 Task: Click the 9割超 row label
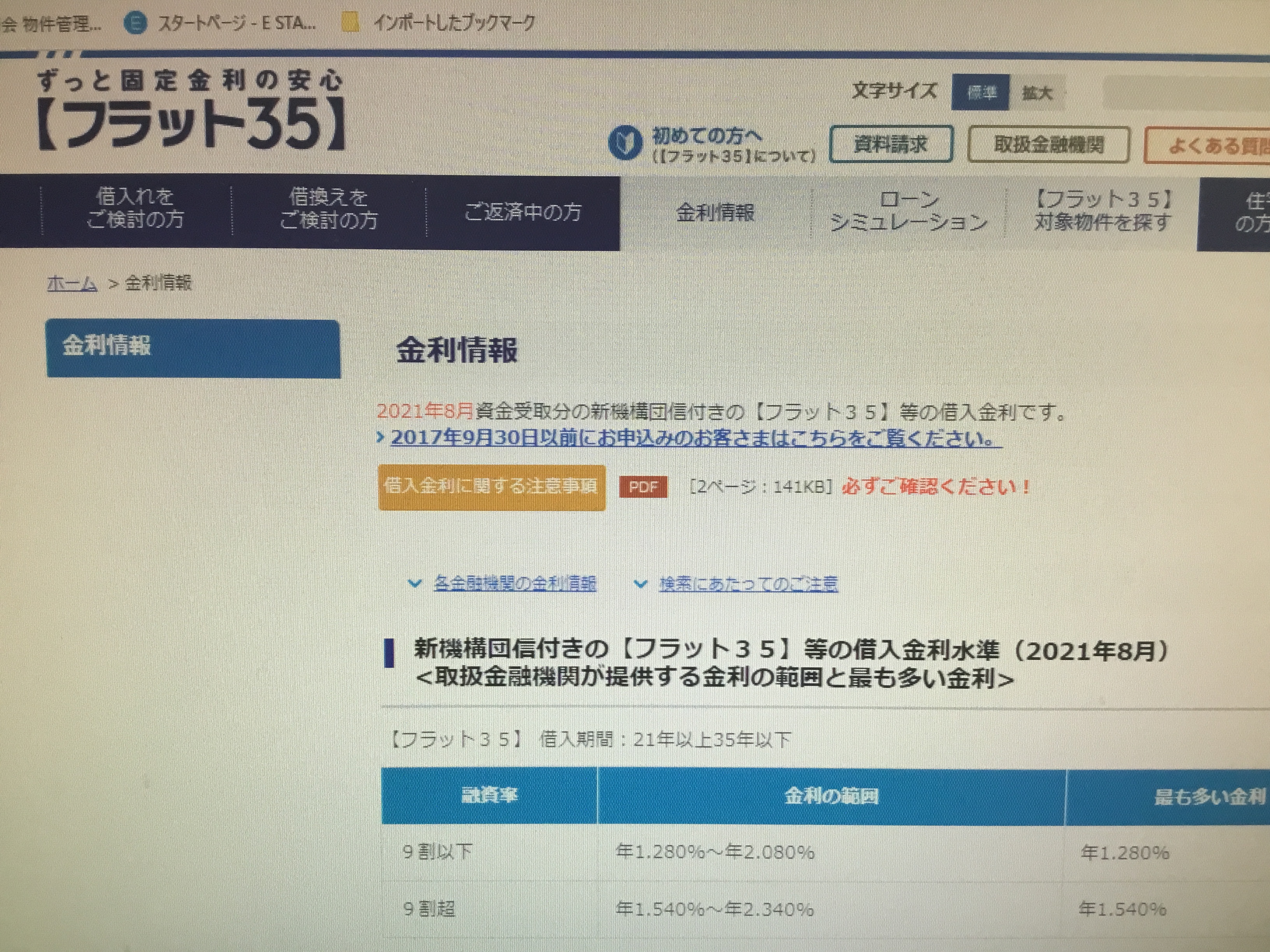point(429,908)
